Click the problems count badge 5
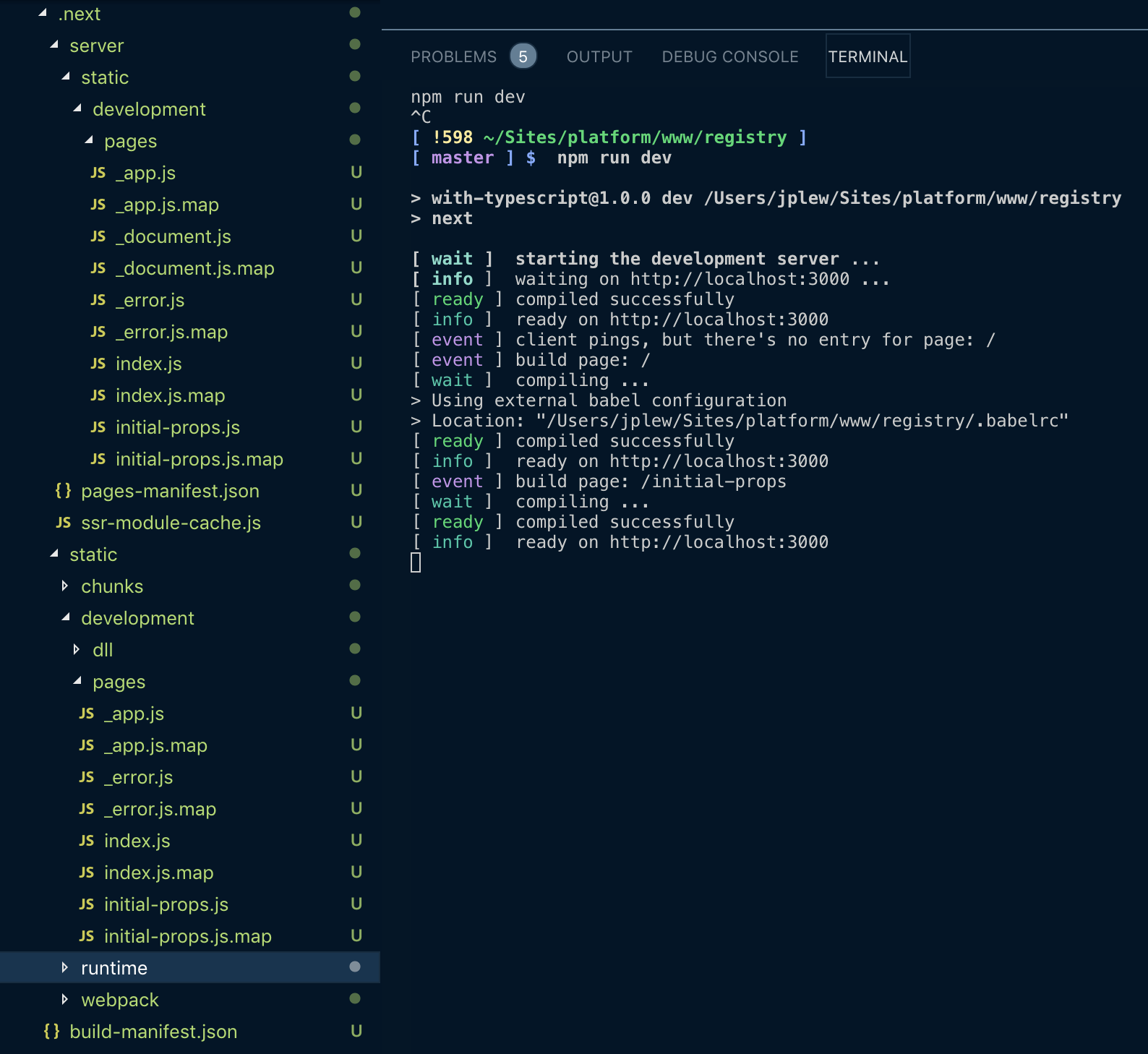The height and width of the screenshot is (1054, 1148). pos(523,56)
